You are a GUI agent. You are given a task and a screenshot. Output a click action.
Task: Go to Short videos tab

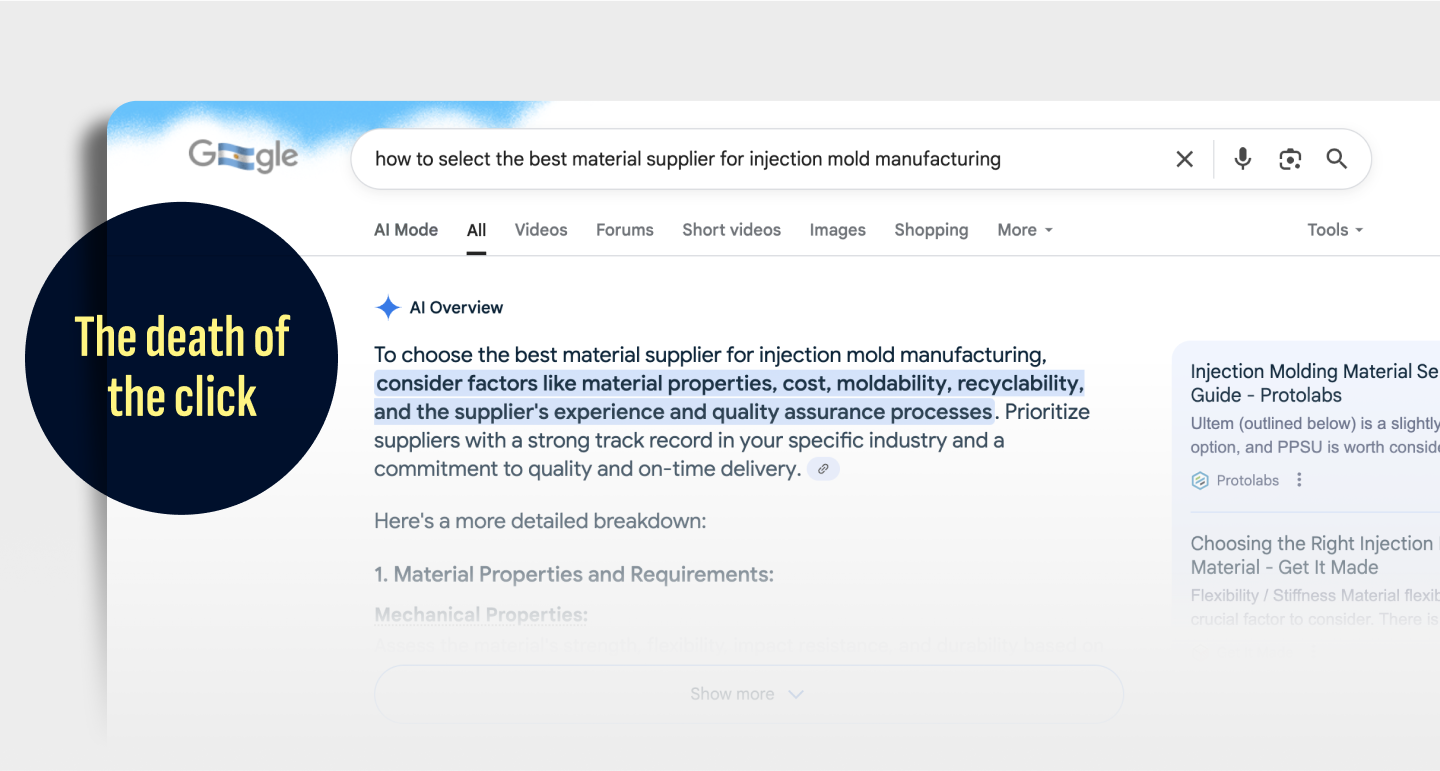pos(731,230)
